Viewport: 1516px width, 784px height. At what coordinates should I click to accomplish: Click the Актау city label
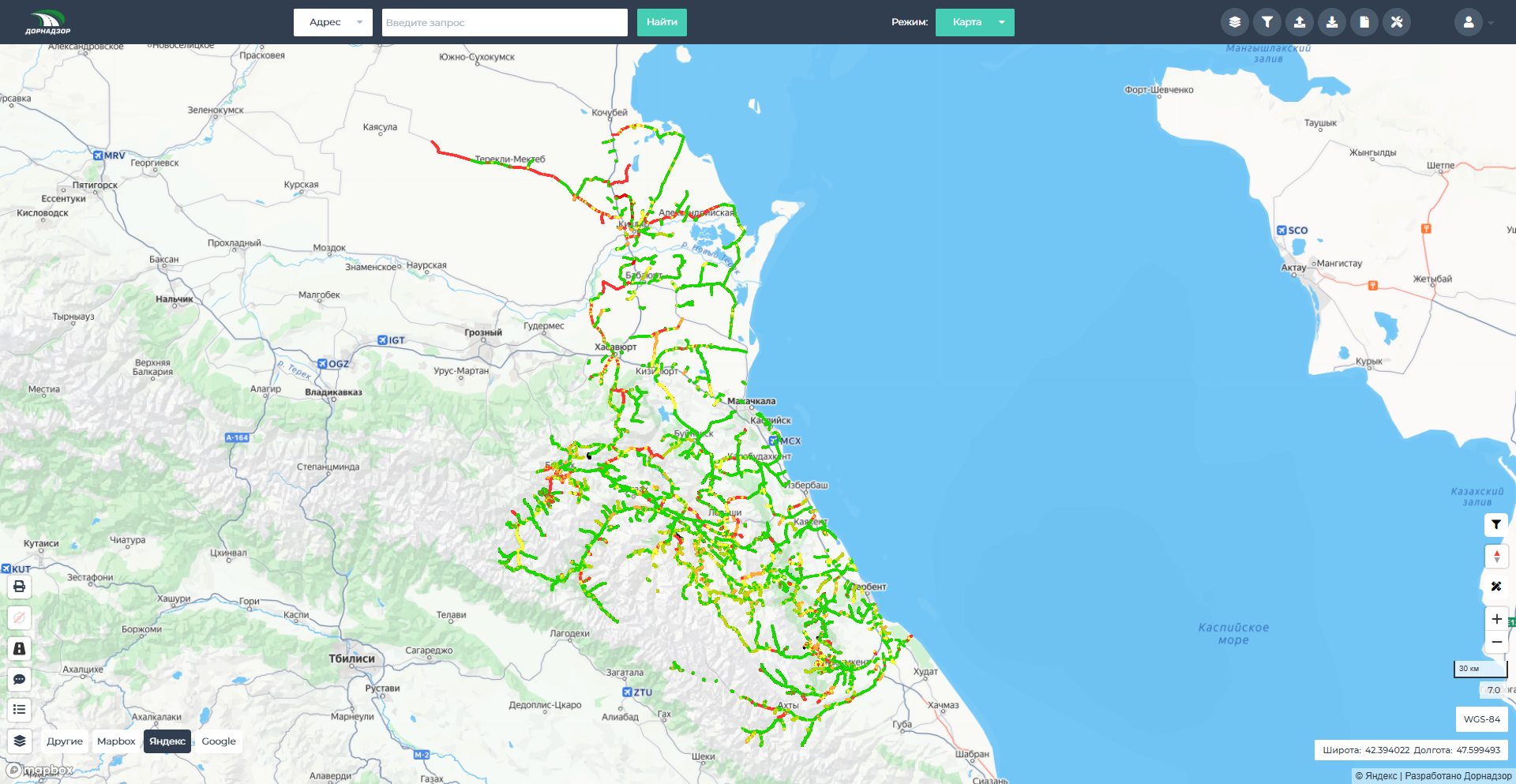(x=1293, y=268)
